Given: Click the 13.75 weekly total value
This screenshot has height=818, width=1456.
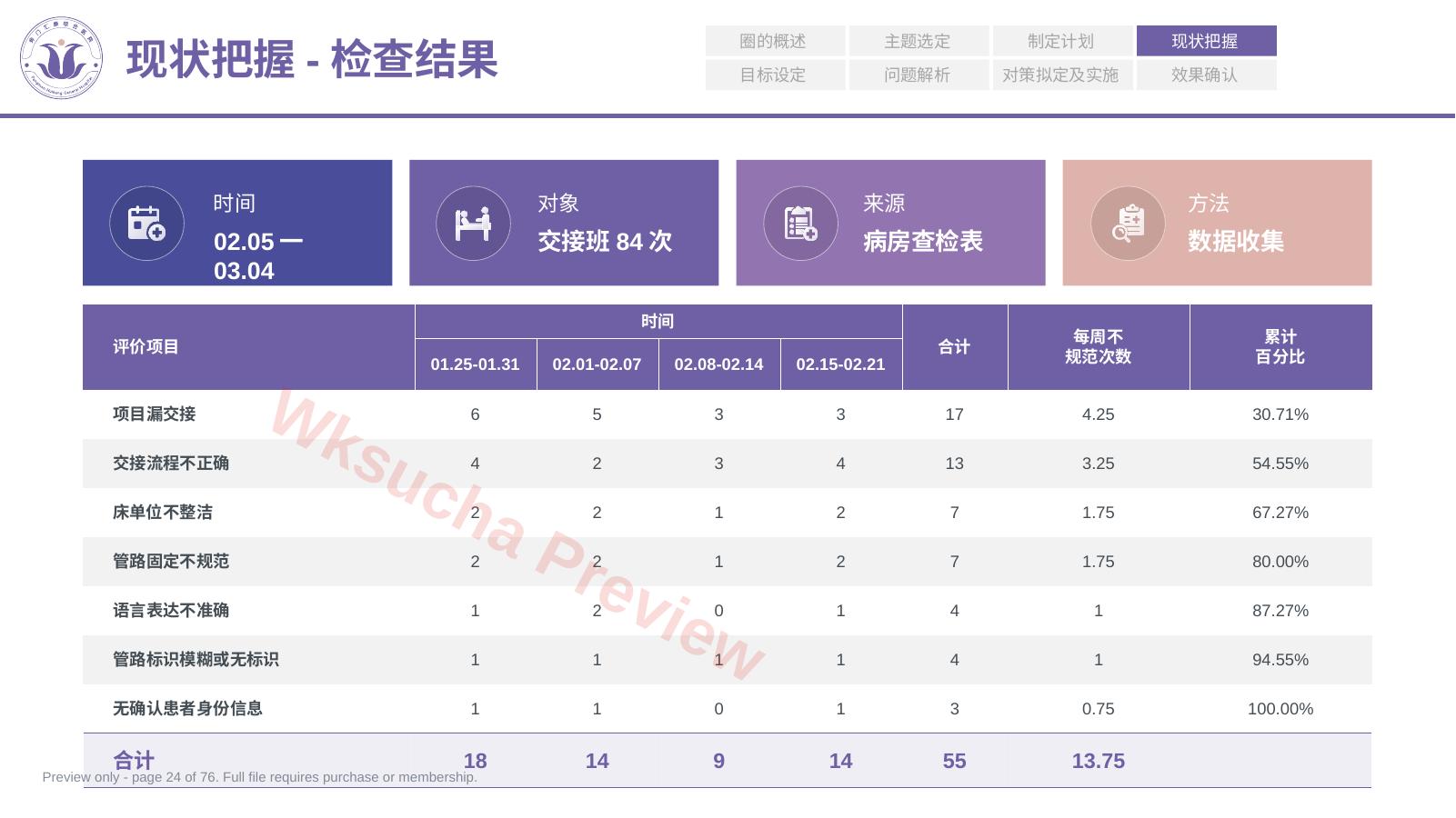Looking at the screenshot, I should click(x=1098, y=761).
